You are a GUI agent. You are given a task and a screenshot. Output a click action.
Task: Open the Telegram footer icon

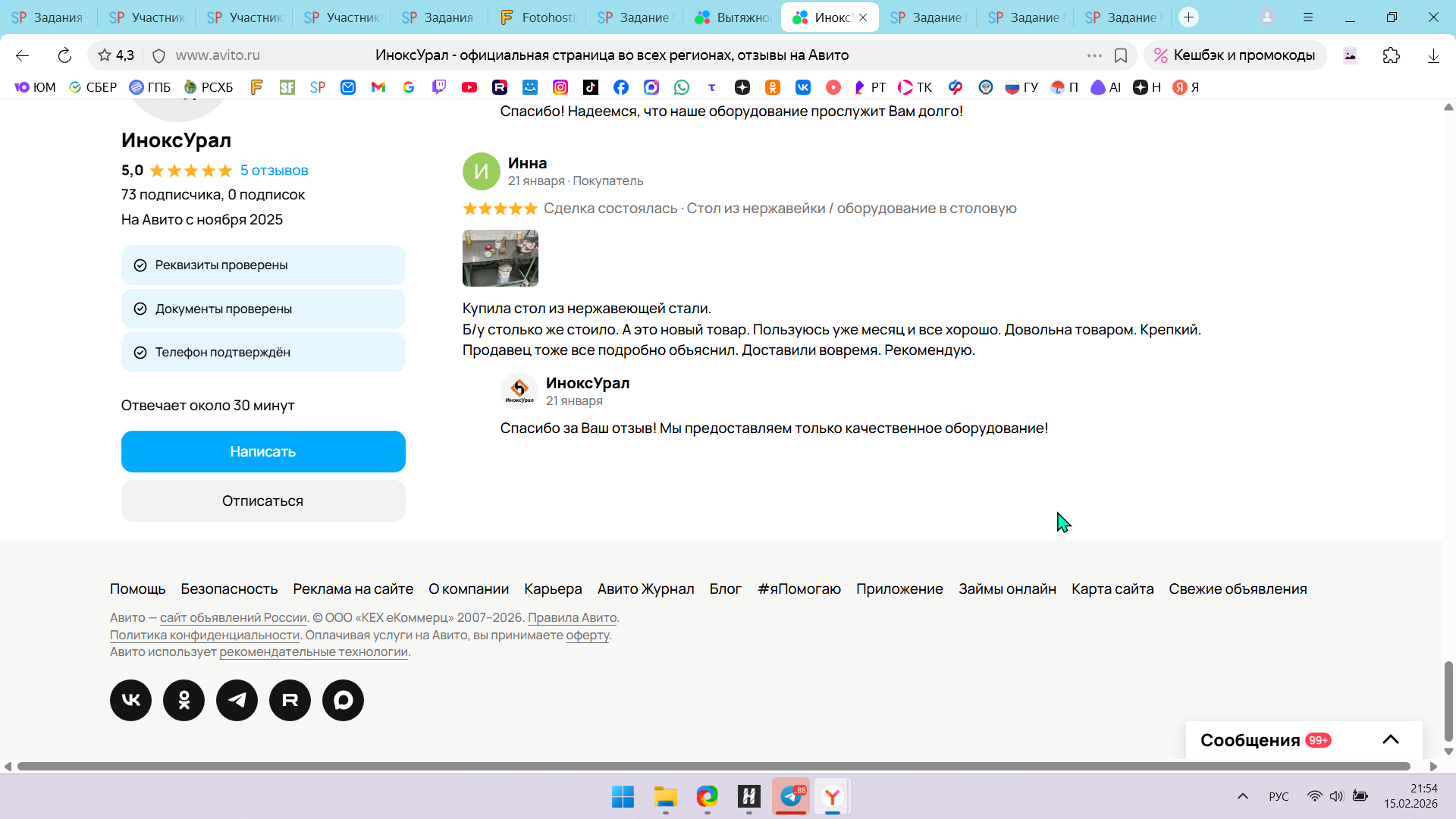(x=237, y=700)
